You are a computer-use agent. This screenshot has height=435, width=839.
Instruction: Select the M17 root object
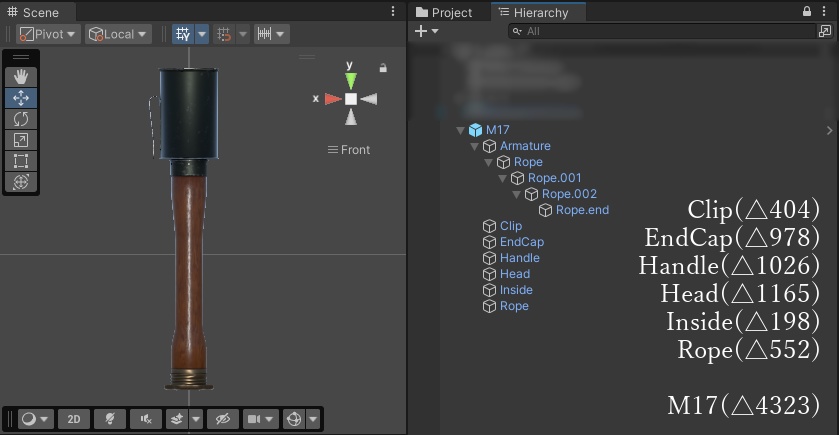point(497,130)
